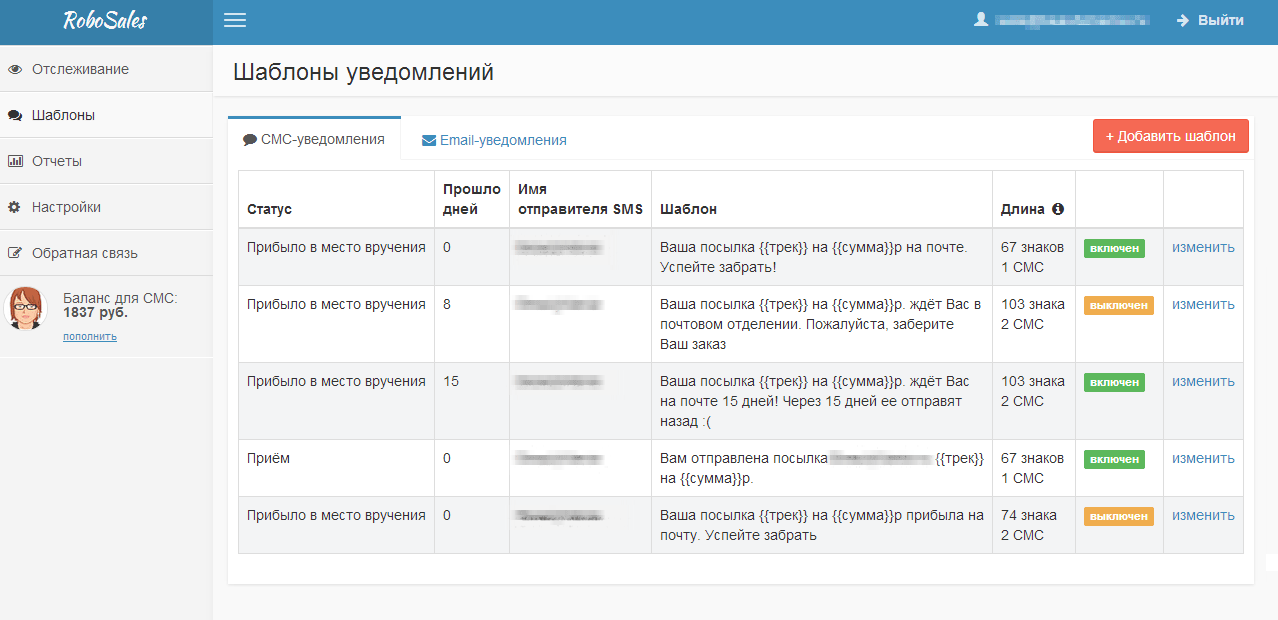Image resolution: width=1278 pixels, height=620 pixels.
Task: Switch to the Email-уведомления tab
Action: tap(494, 141)
